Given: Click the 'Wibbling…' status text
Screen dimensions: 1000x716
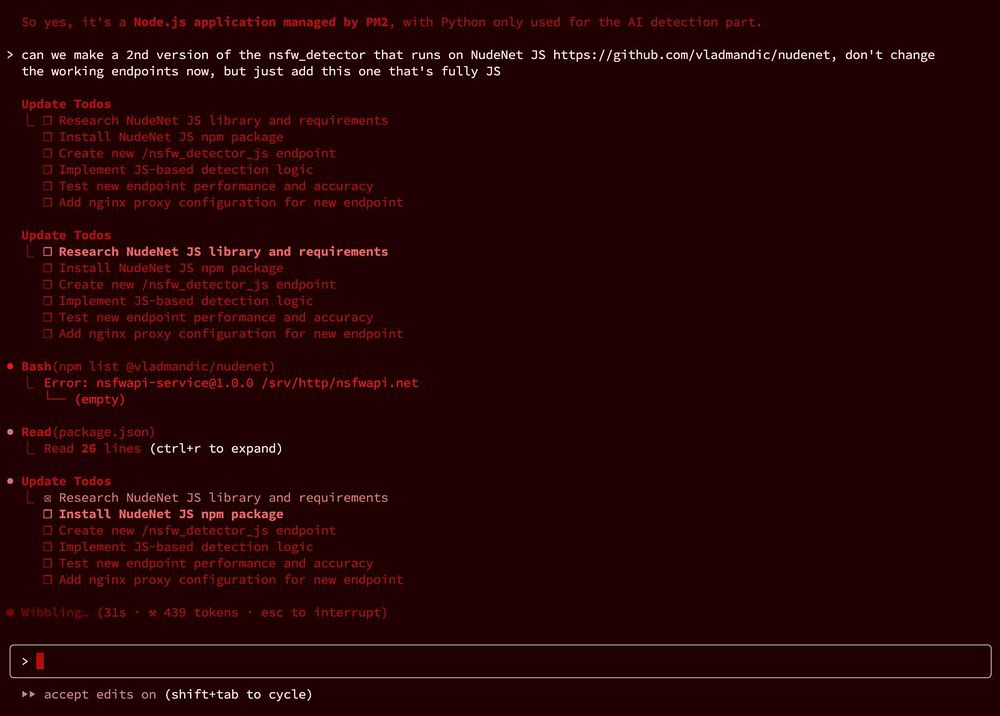Looking at the screenshot, I should [55, 613].
